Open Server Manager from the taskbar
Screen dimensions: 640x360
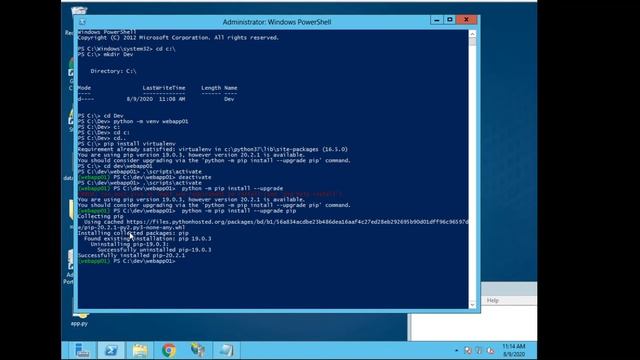click(82, 350)
